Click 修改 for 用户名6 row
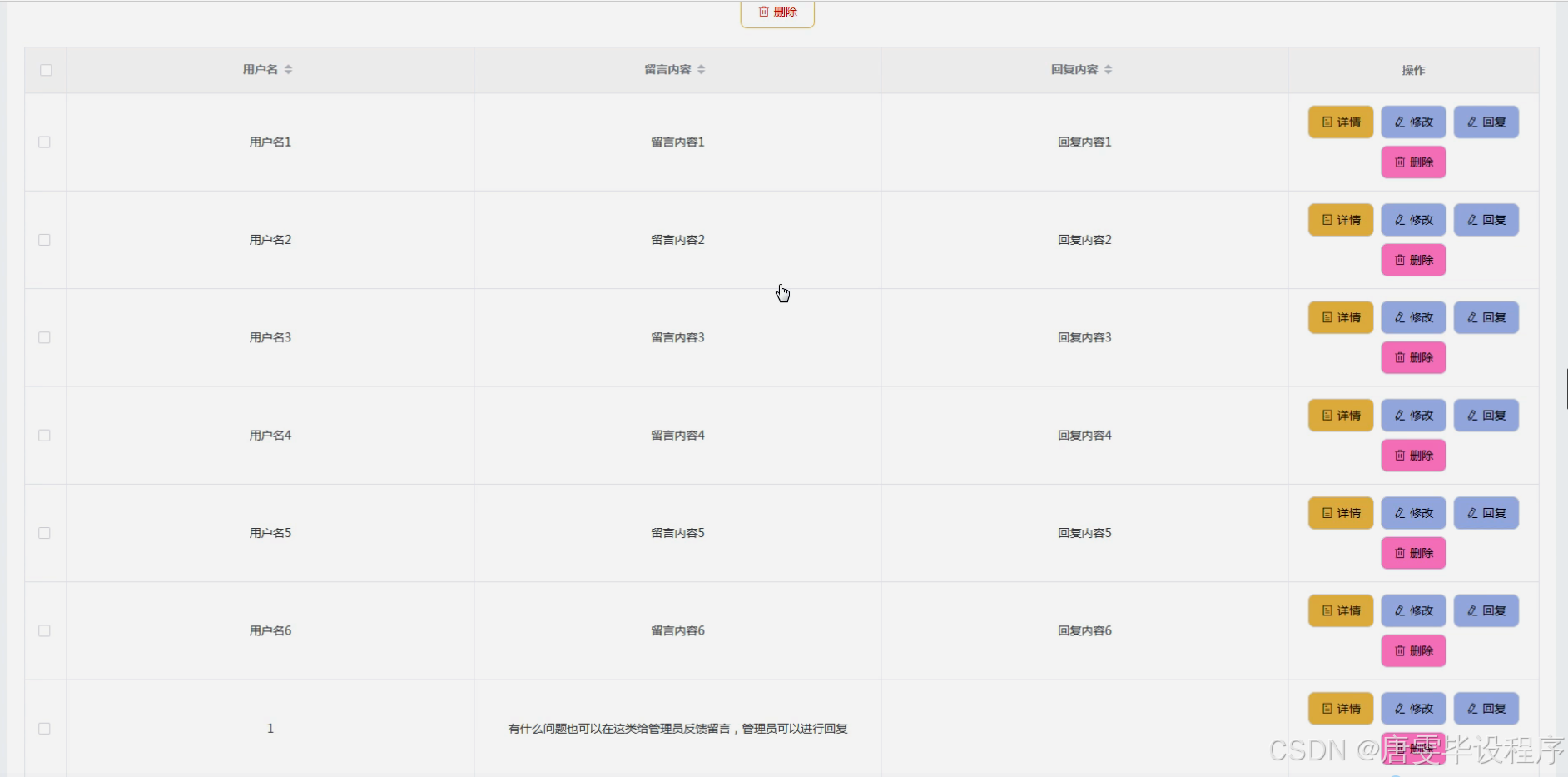The width and height of the screenshot is (1568, 777). point(1413,610)
